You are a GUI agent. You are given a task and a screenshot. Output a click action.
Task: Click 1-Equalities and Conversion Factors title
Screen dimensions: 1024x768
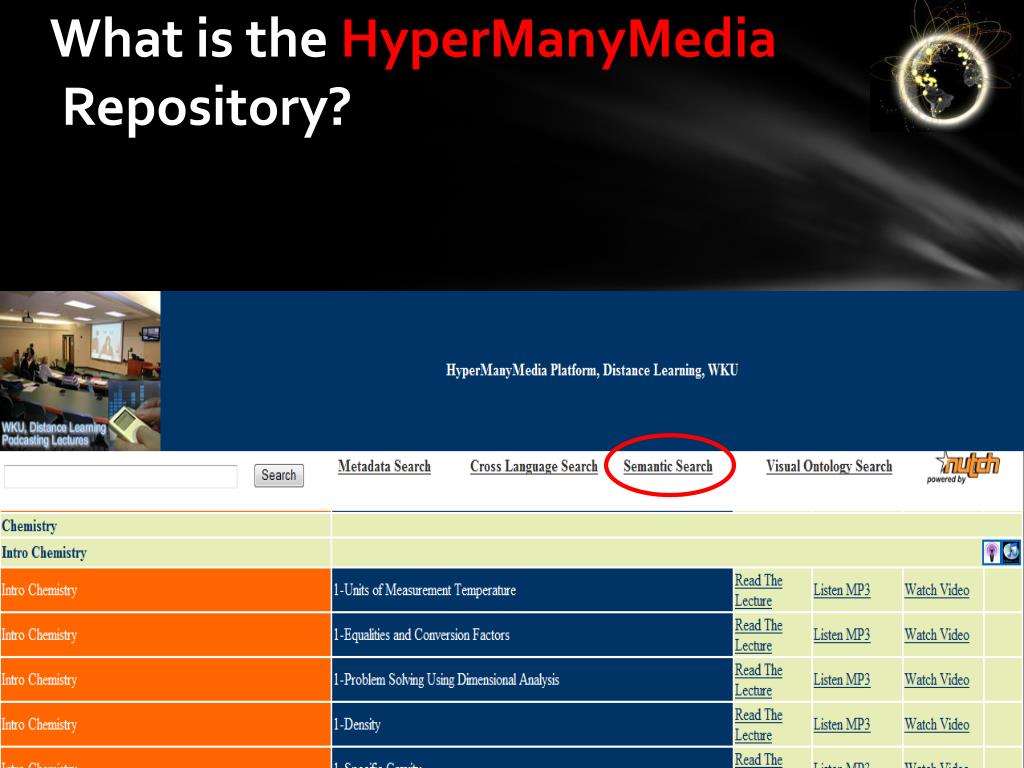coord(421,635)
